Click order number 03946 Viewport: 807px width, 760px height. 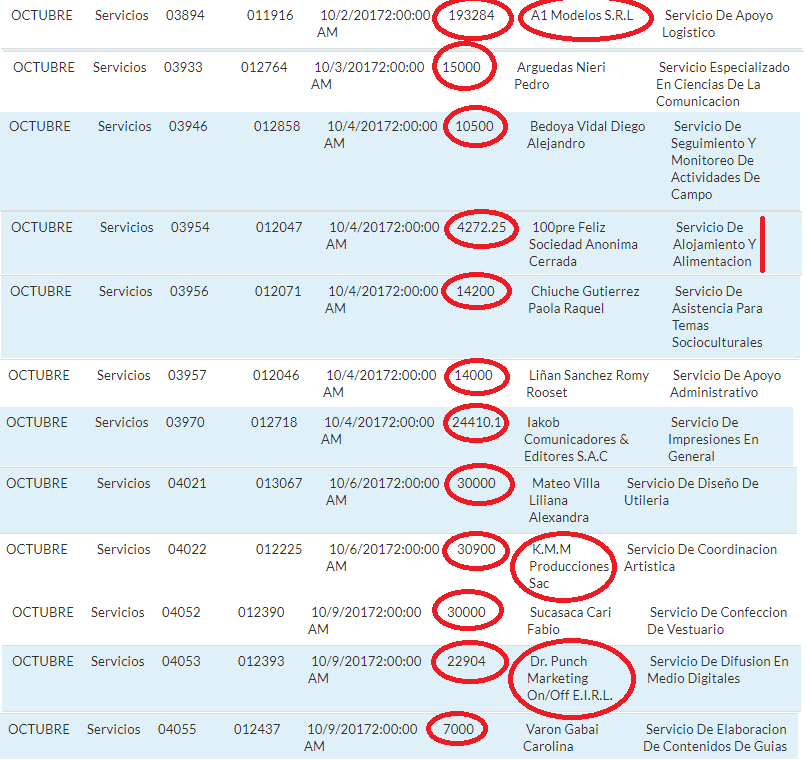click(188, 127)
